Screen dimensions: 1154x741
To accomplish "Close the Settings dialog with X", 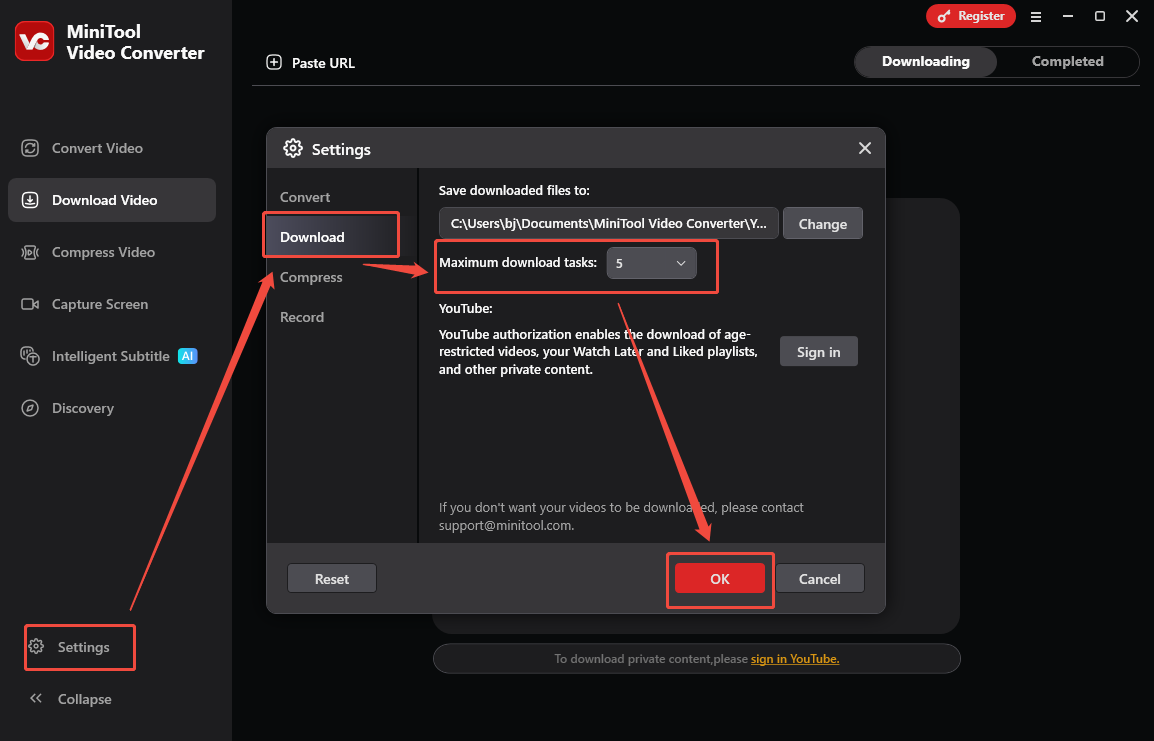I will coord(865,149).
